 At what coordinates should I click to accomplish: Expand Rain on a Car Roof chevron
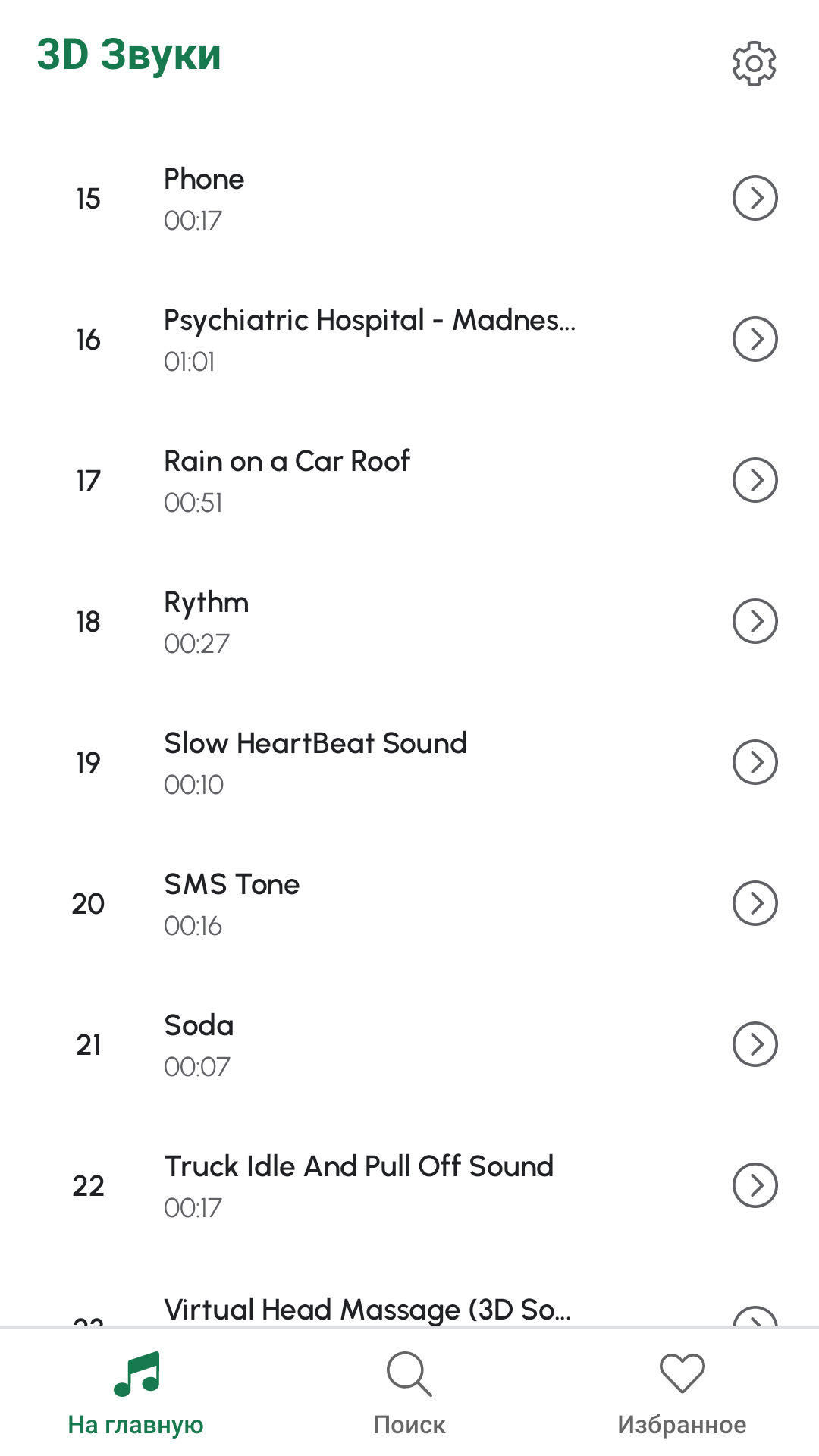tap(755, 480)
